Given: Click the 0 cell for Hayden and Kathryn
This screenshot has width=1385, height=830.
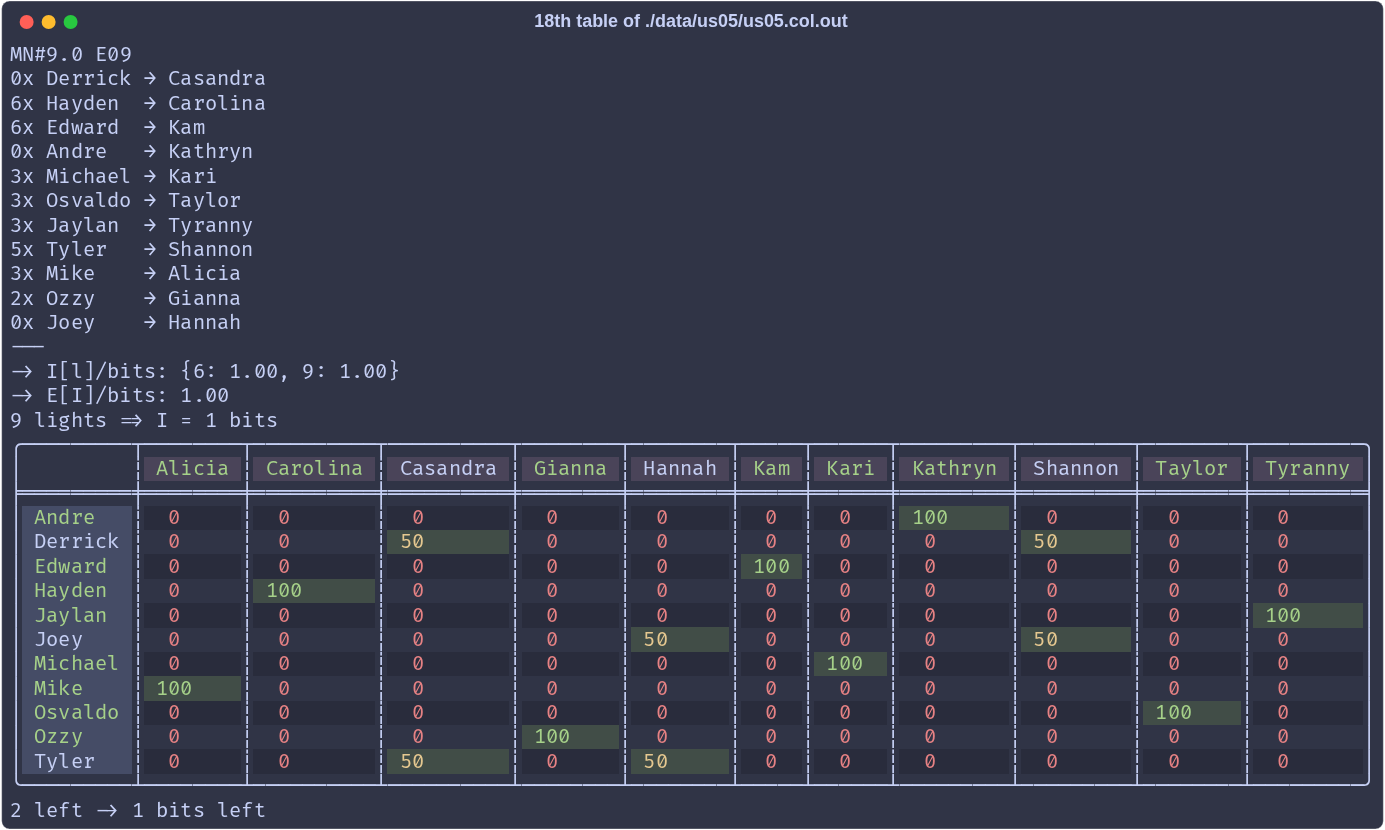Looking at the screenshot, I should tap(954, 590).
